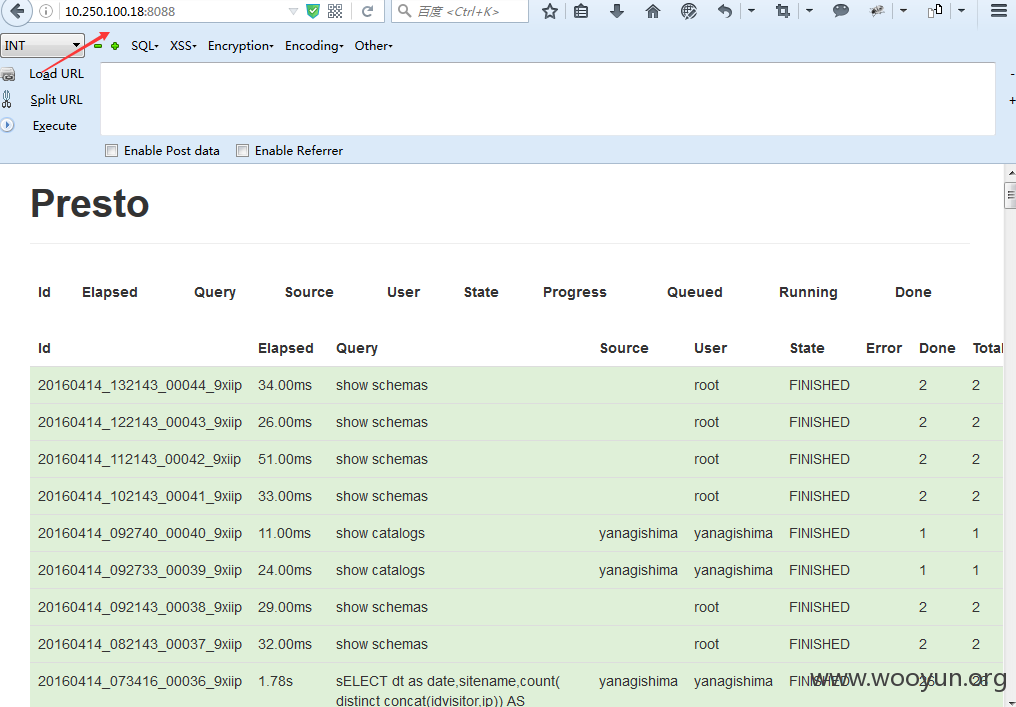Expand the address bar history dropdown arrow
Viewport: 1016px width, 707px height.
click(x=293, y=11)
